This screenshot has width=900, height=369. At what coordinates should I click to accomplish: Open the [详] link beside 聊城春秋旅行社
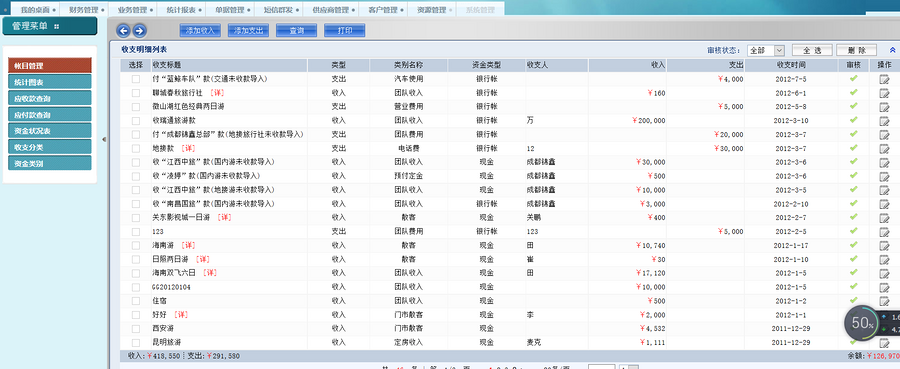[x=217, y=93]
